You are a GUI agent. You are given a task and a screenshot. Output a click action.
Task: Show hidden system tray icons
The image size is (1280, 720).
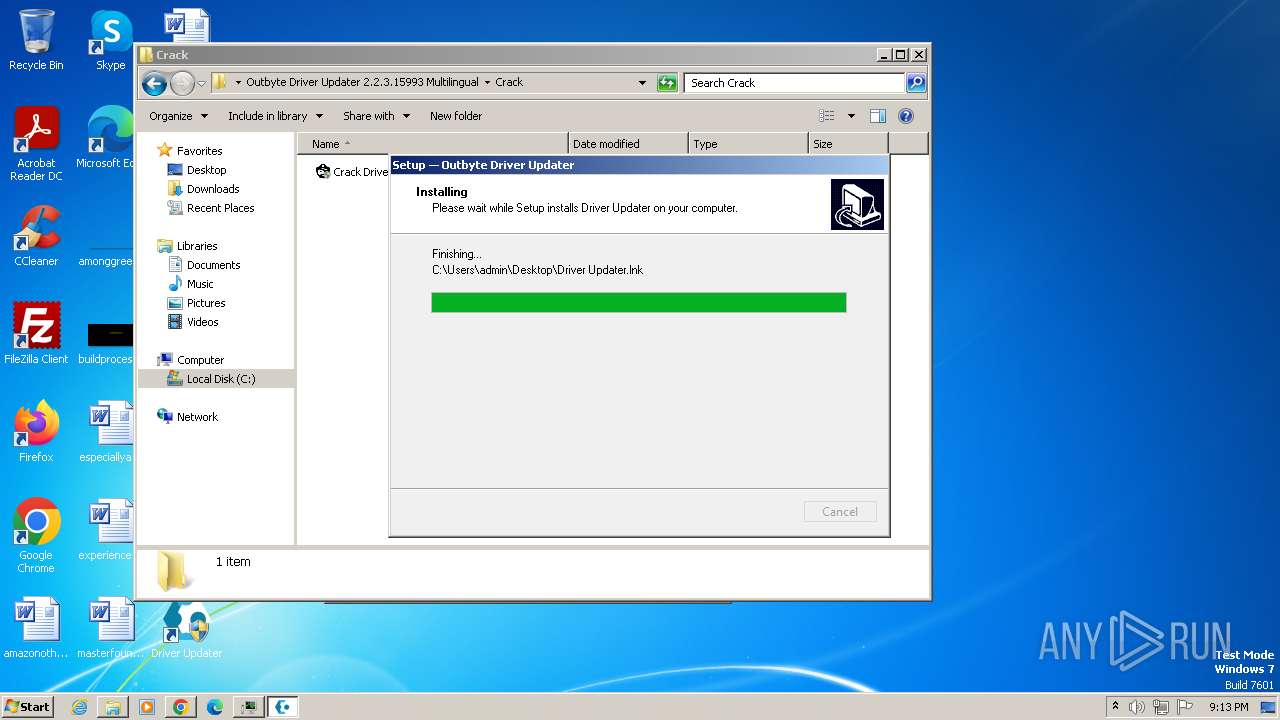pos(1115,707)
